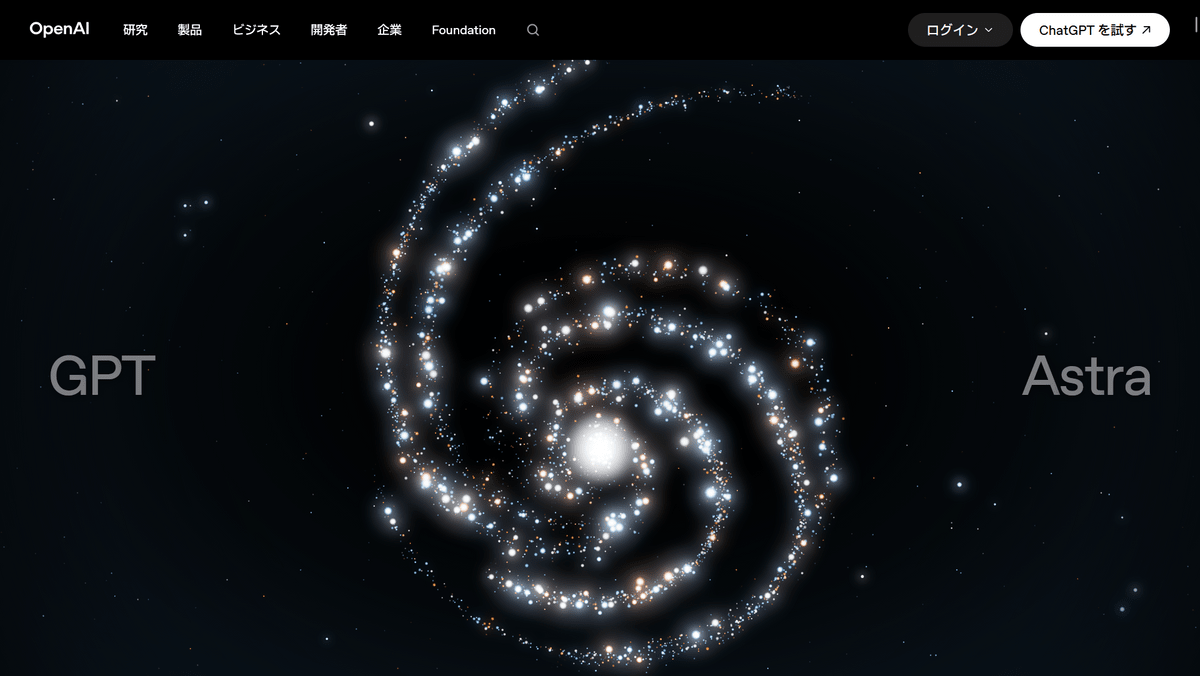Open the search magnifier icon
Screen dimensions: 1200x676
pos(533,30)
